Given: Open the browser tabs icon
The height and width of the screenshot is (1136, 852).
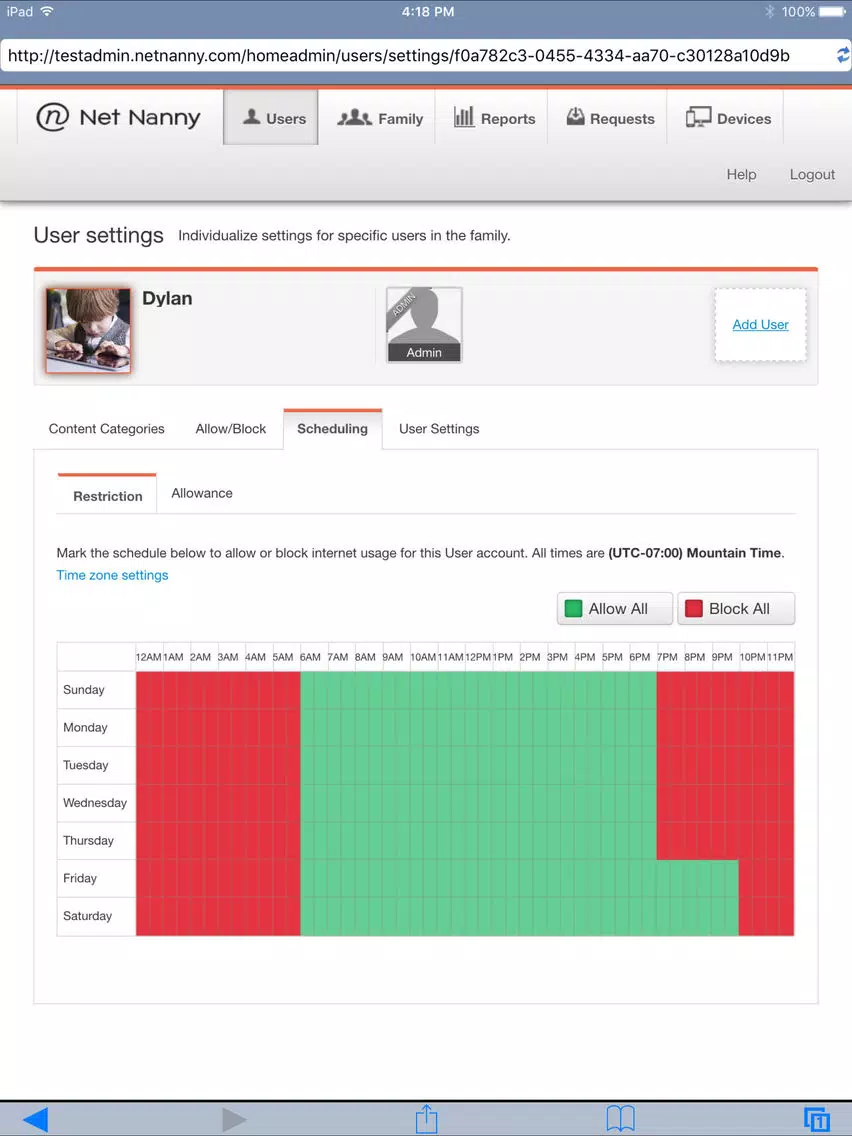Looking at the screenshot, I should [816, 1119].
